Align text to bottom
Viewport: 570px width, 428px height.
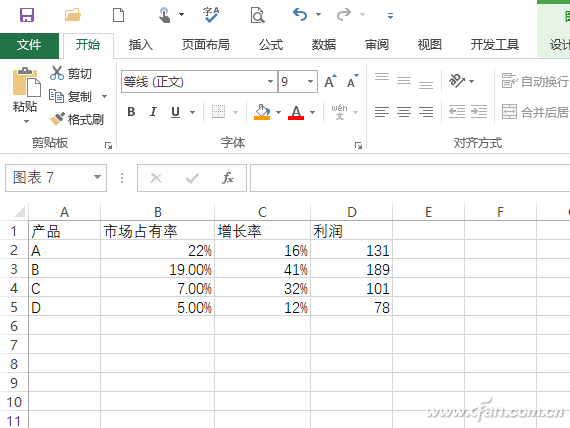coord(426,85)
